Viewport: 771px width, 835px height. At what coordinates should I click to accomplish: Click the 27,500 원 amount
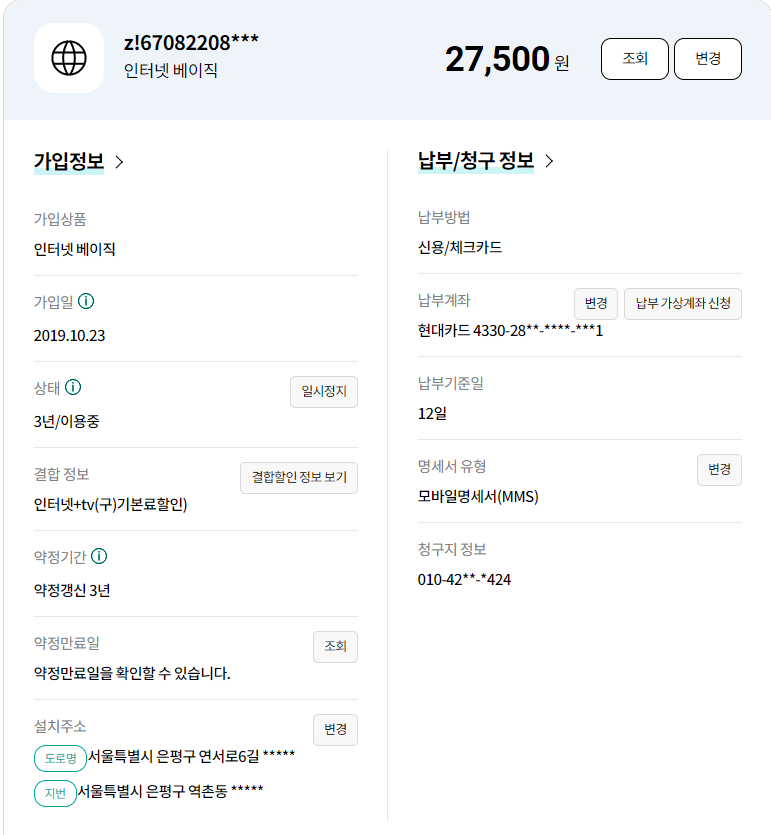[x=506, y=59]
